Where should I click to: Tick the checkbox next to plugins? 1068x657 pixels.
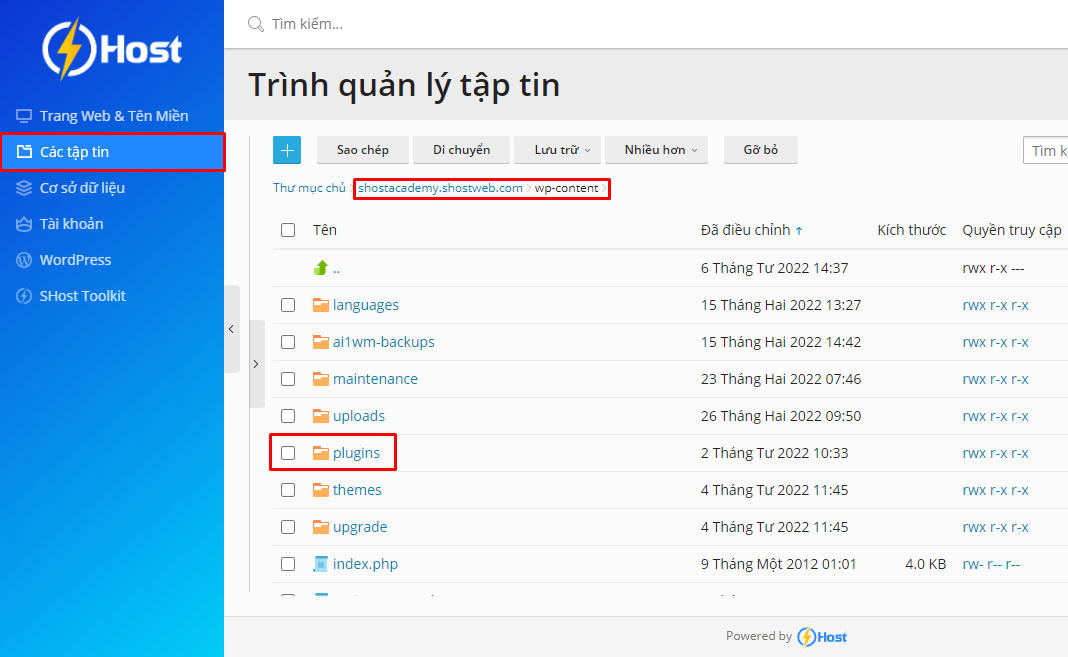pos(288,452)
